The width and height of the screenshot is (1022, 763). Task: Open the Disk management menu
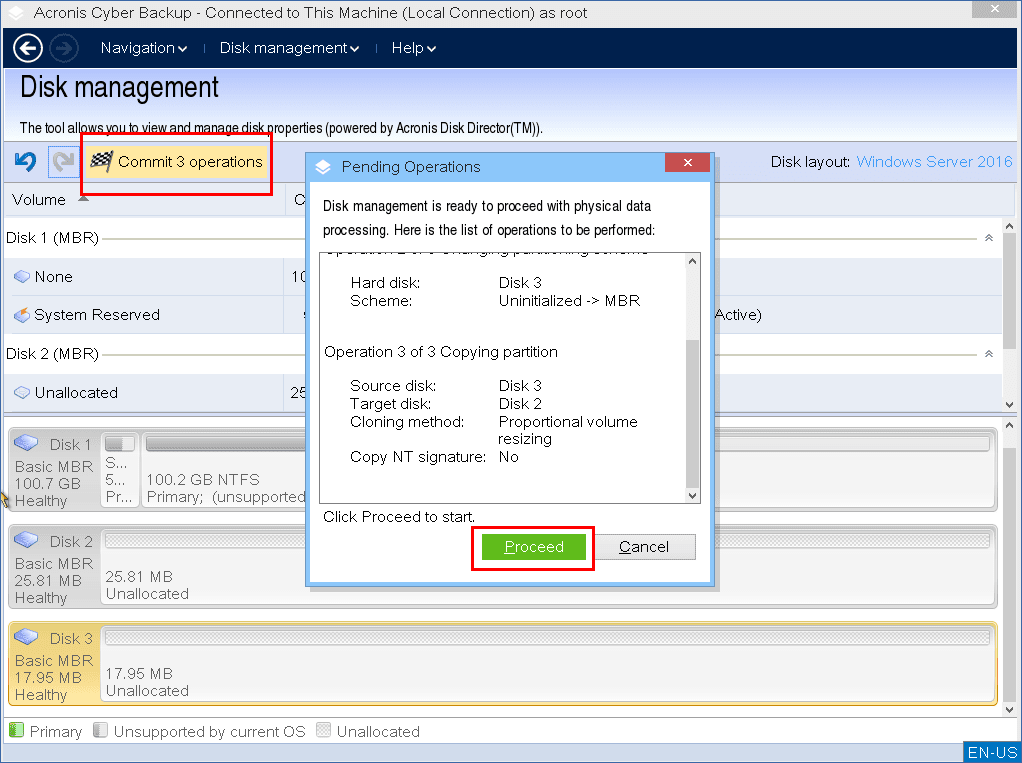click(289, 48)
